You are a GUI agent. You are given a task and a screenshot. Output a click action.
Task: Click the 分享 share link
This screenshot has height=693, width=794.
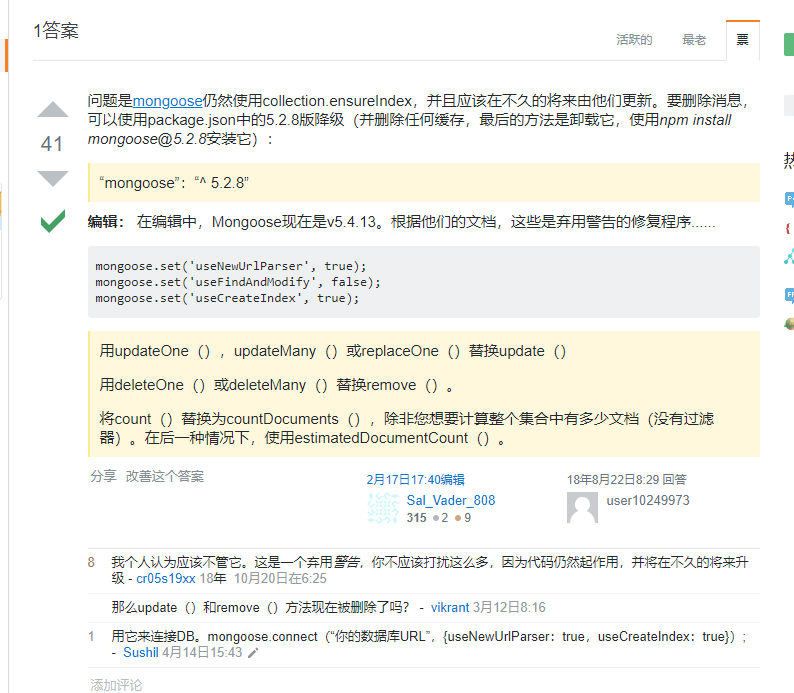(x=103, y=476)
